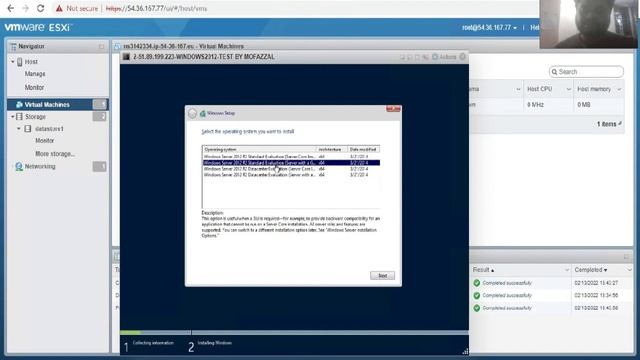Select Standard Evaluation (Server Core) row
Screen dimensions: 640x360
[x=291, y=157]
